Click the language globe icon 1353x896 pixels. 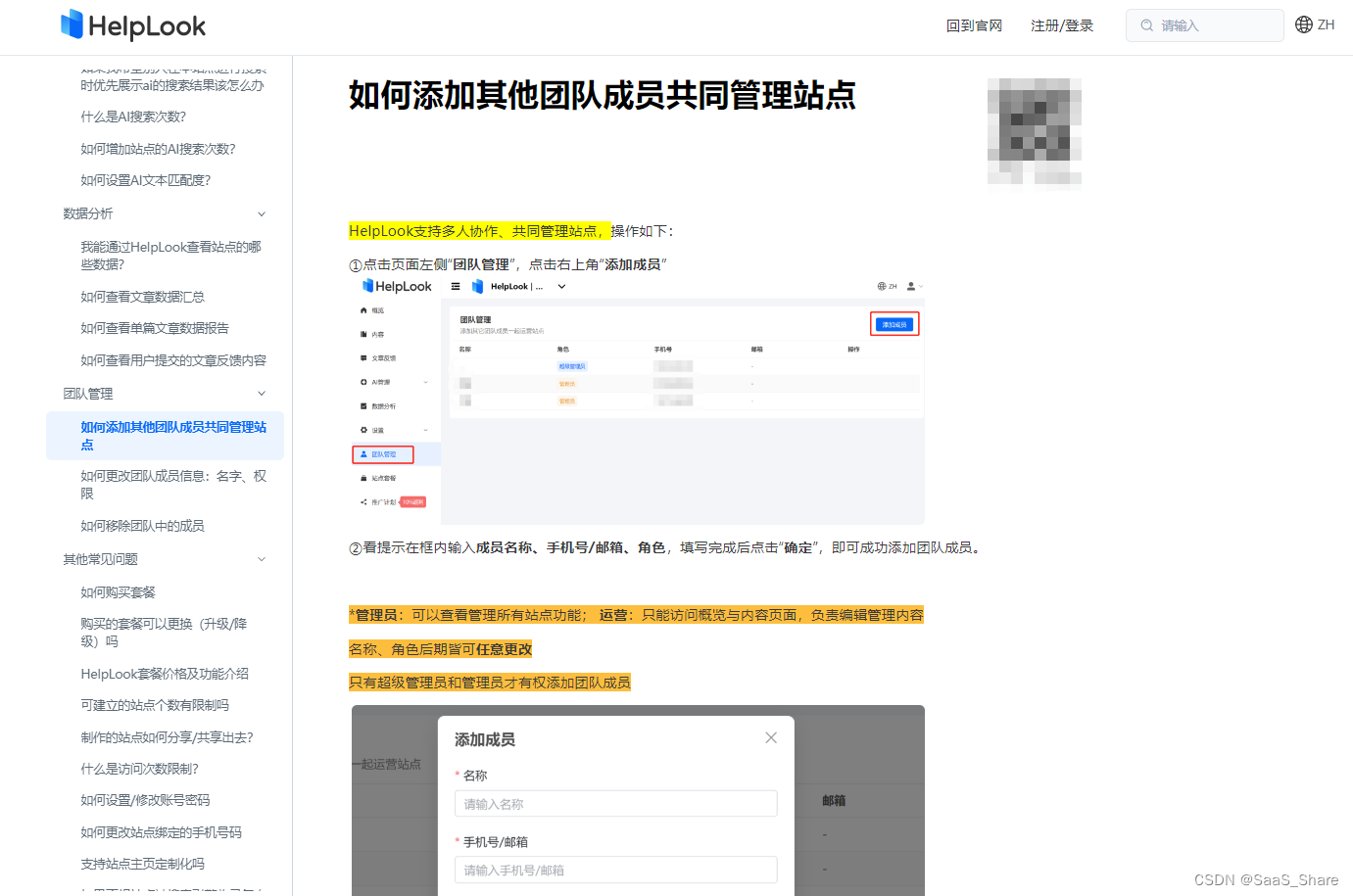click(x=1303, y=24)
